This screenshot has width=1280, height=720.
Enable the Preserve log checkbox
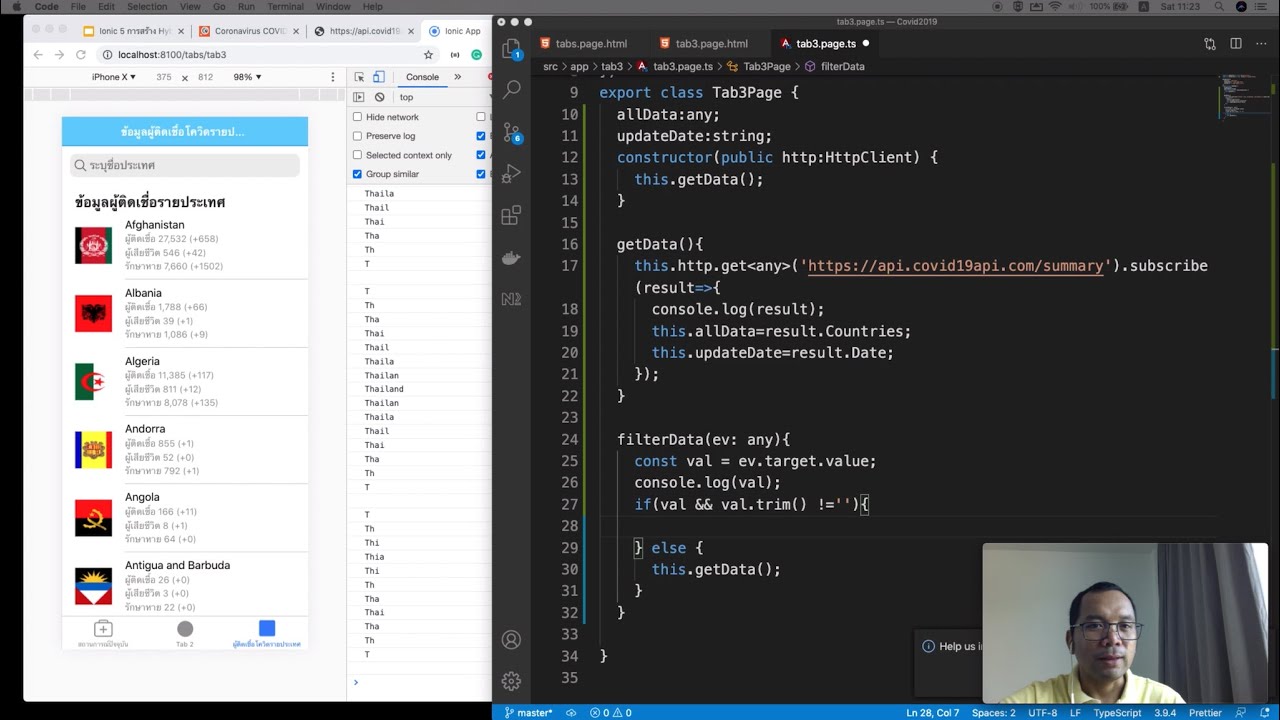click(357, 136)
